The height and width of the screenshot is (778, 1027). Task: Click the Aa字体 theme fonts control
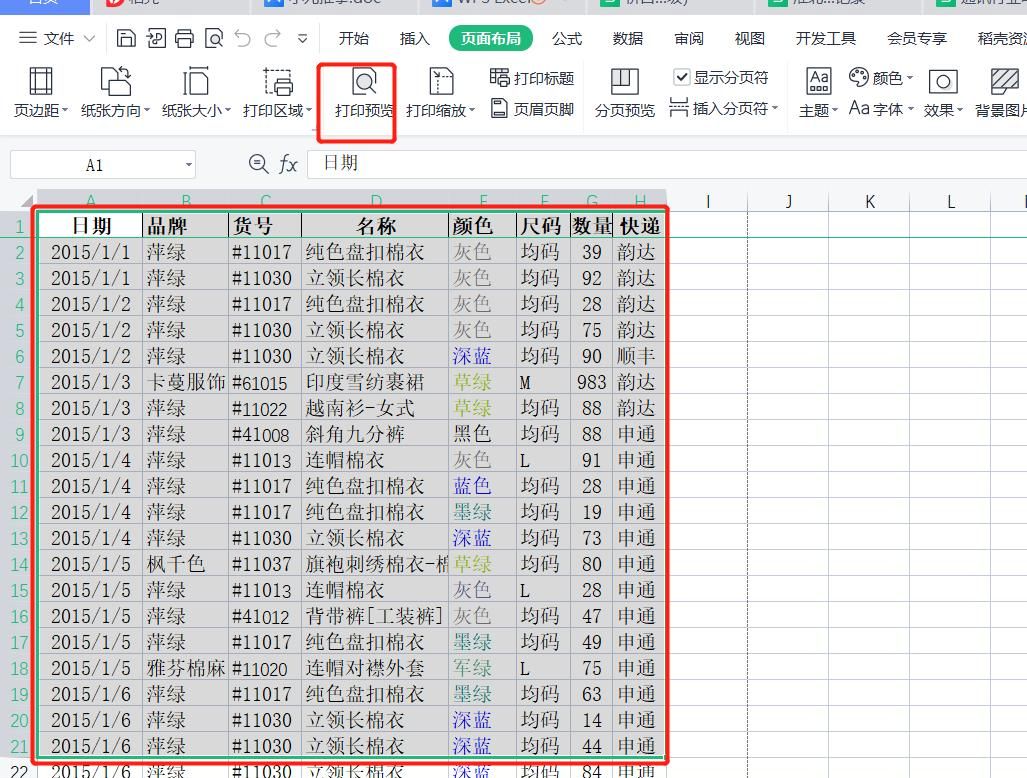click(878, 111)
